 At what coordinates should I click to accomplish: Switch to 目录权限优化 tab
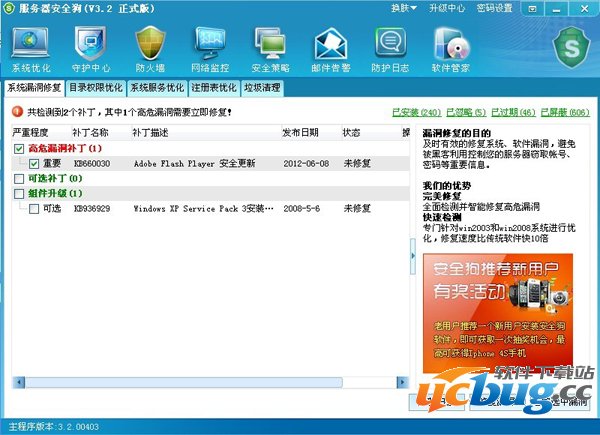[x=95, y=87]
